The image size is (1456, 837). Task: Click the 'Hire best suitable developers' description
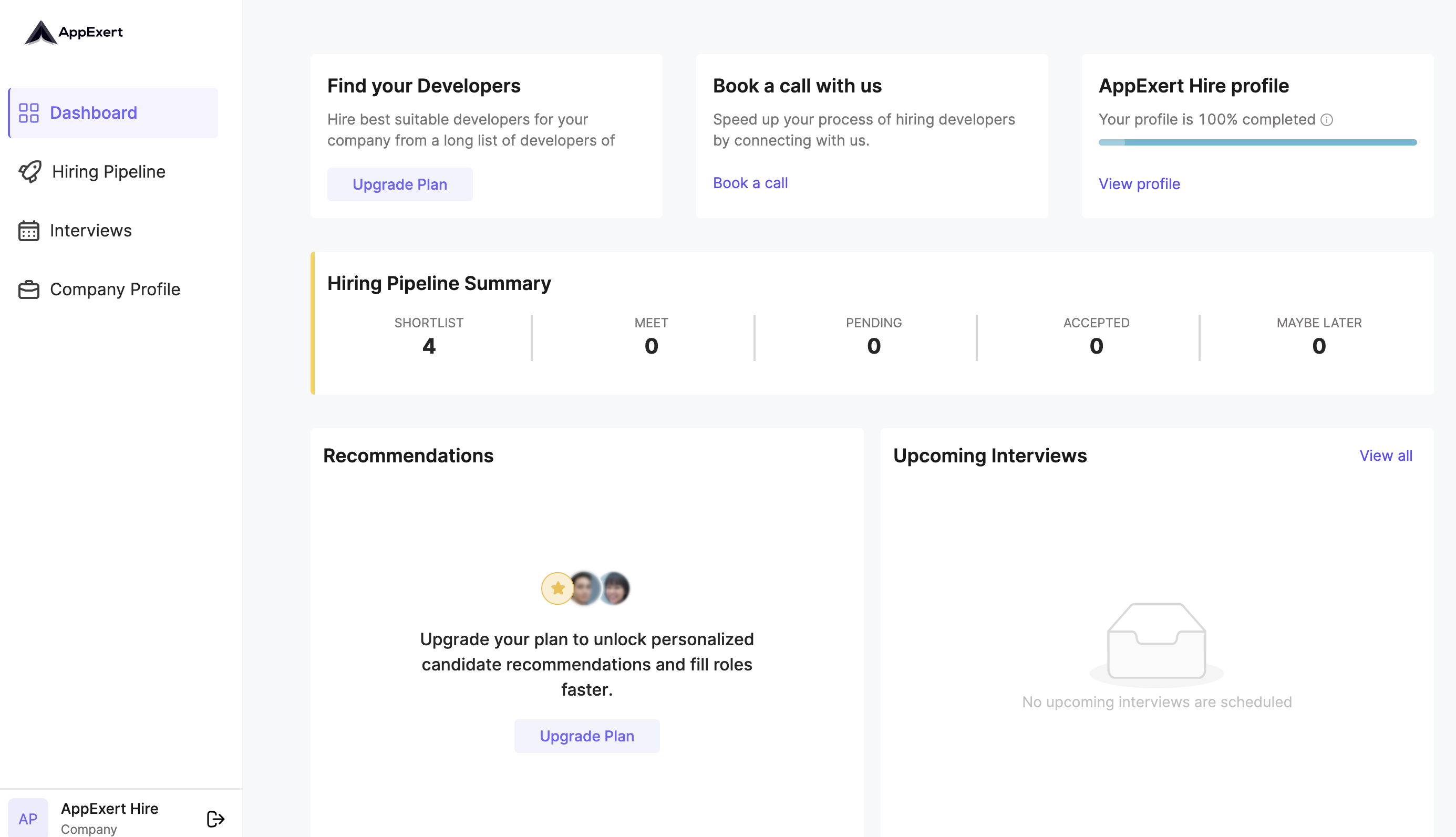(471, 130)
